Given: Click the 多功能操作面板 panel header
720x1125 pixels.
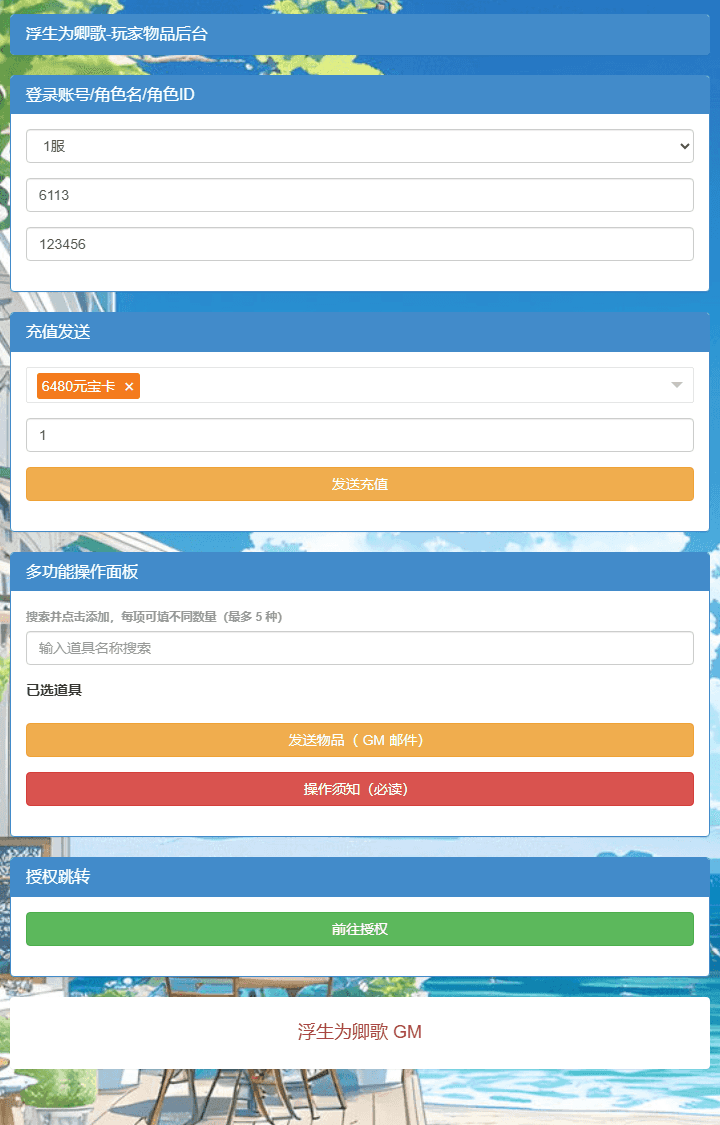Looking at the screenshot, I should (359, 572).
